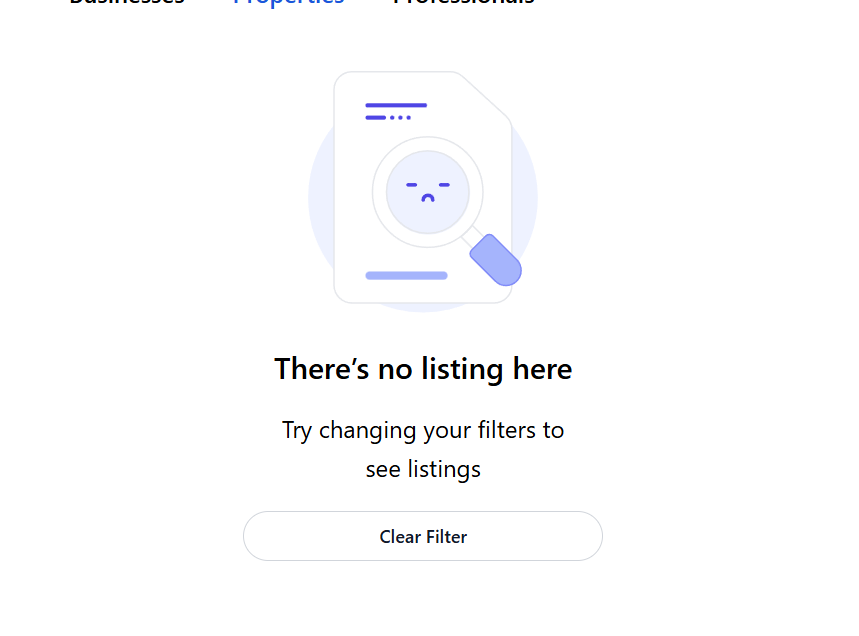Open the Professionals tab
This screenshot has width=859, height=636.
tap(463, 3)
